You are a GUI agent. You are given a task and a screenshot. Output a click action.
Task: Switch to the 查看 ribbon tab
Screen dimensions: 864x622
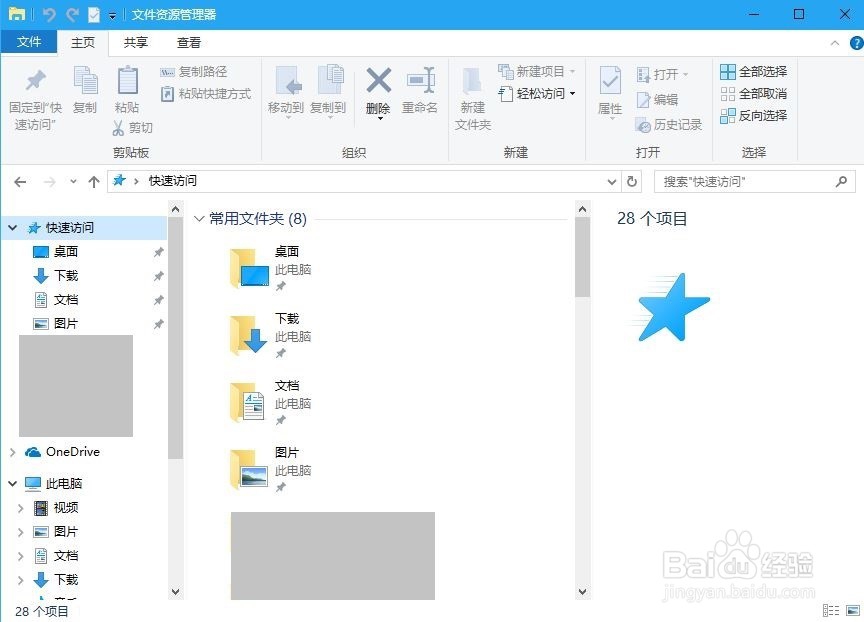tap(188, 43)
